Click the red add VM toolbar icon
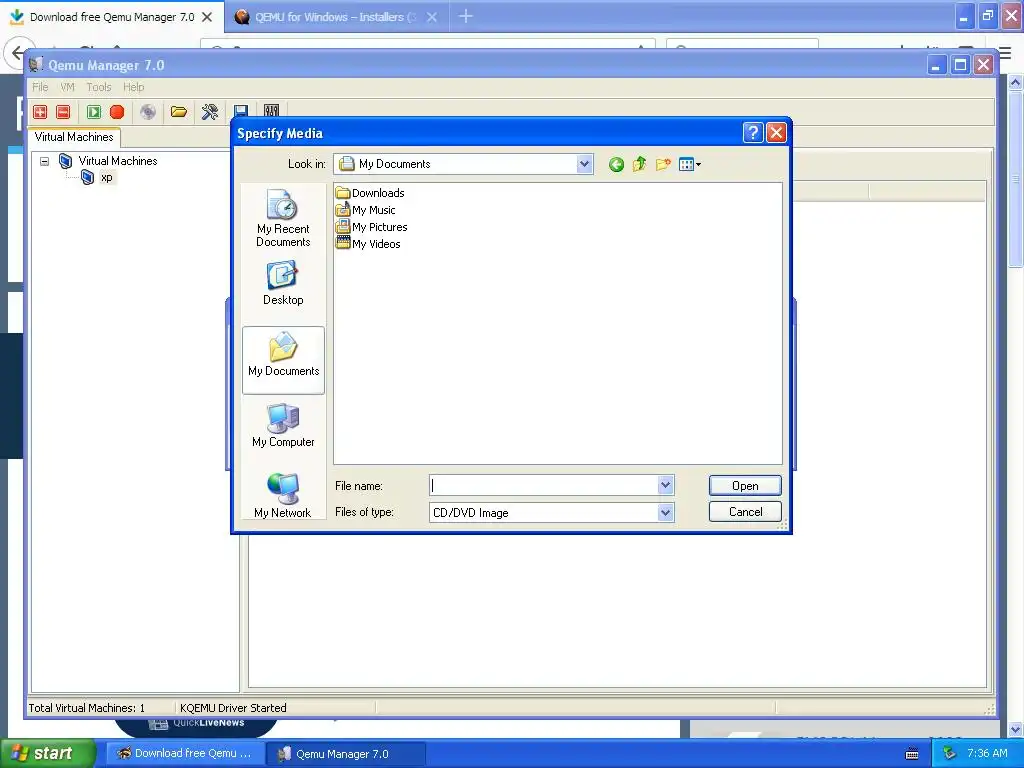This screenshot has height=768, width=1024. click(40, 112)
